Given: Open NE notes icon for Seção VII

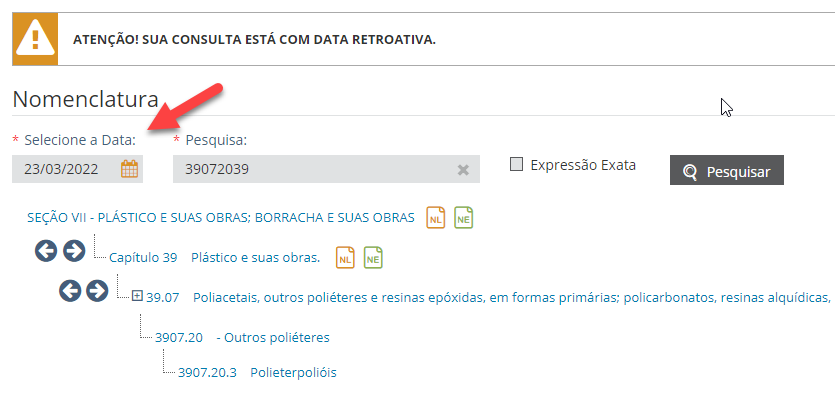Looking at the screenshot, I should [x=462, y=217].
